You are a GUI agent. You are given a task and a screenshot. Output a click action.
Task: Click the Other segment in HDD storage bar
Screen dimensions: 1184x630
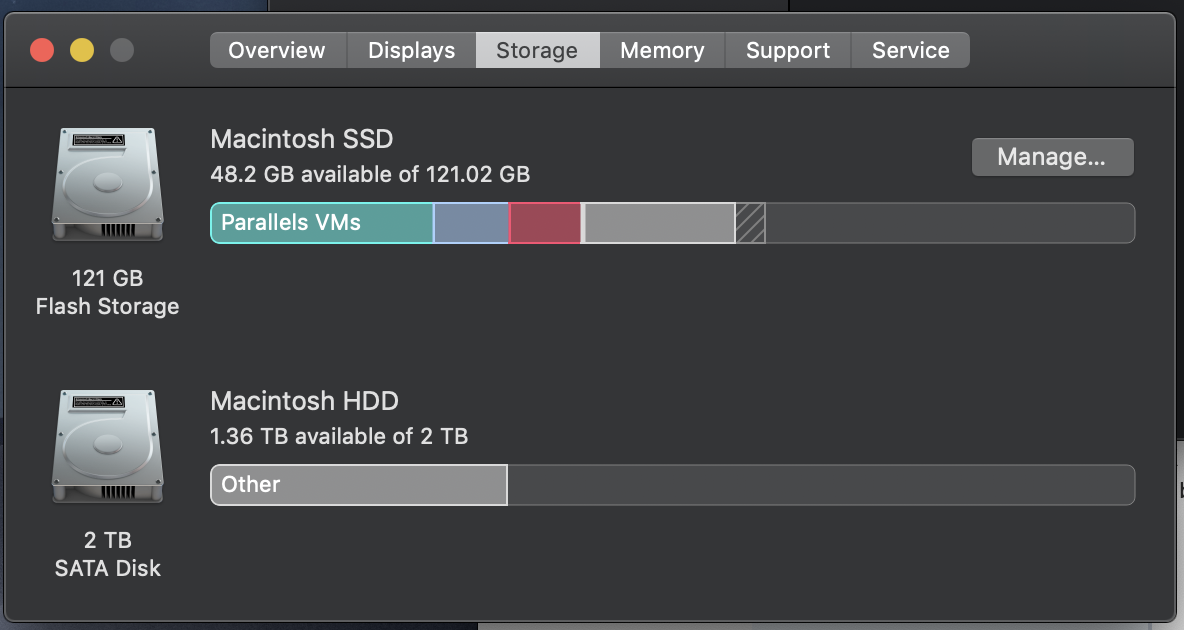point(359,485)
